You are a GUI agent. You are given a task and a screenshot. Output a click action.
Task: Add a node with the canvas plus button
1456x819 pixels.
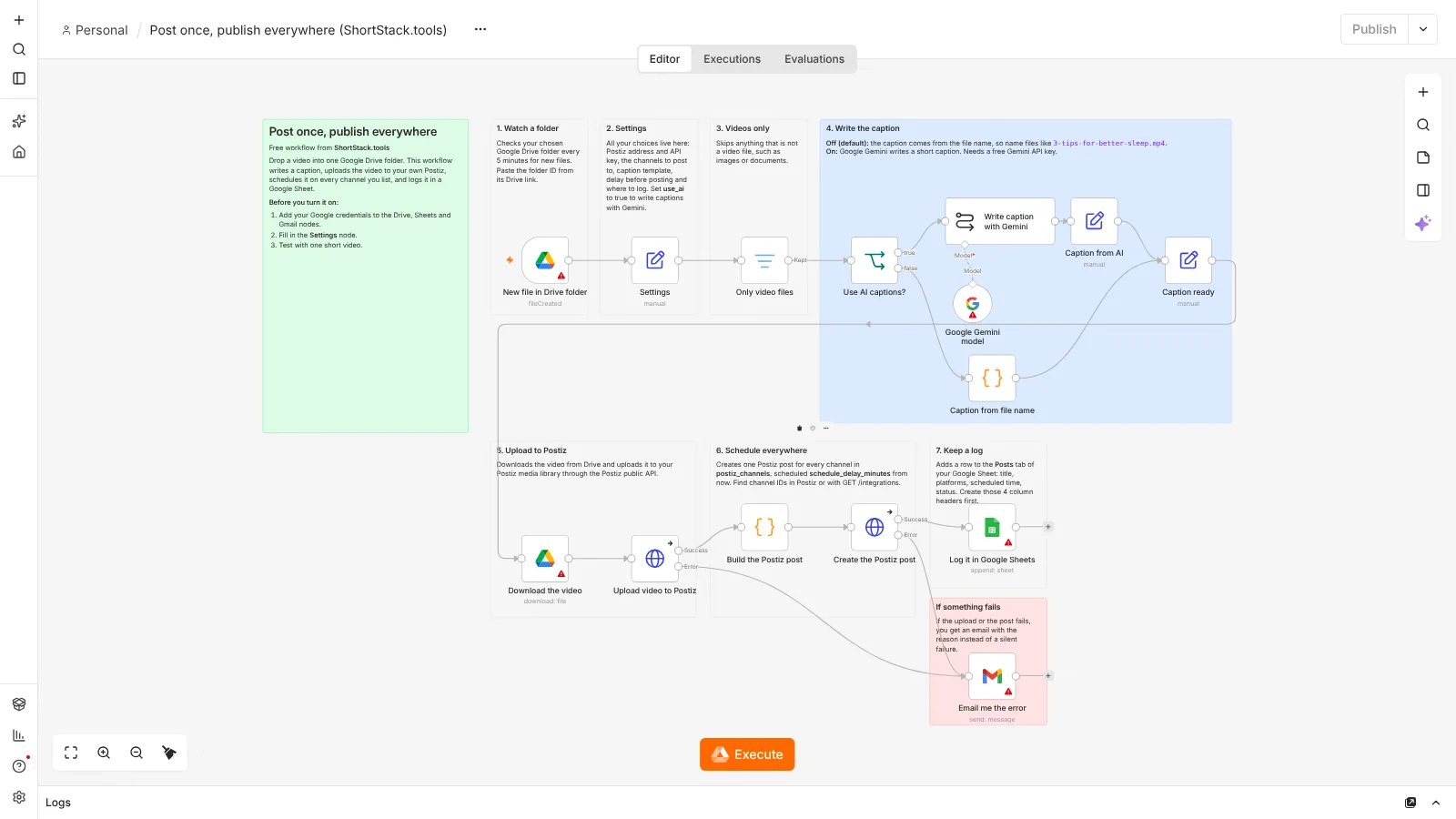[1423, 92]
